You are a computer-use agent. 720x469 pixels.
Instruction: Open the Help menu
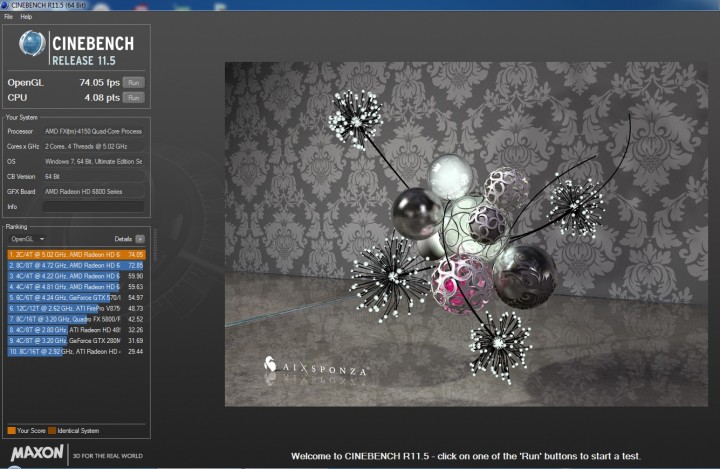click(x=26, y=17)
